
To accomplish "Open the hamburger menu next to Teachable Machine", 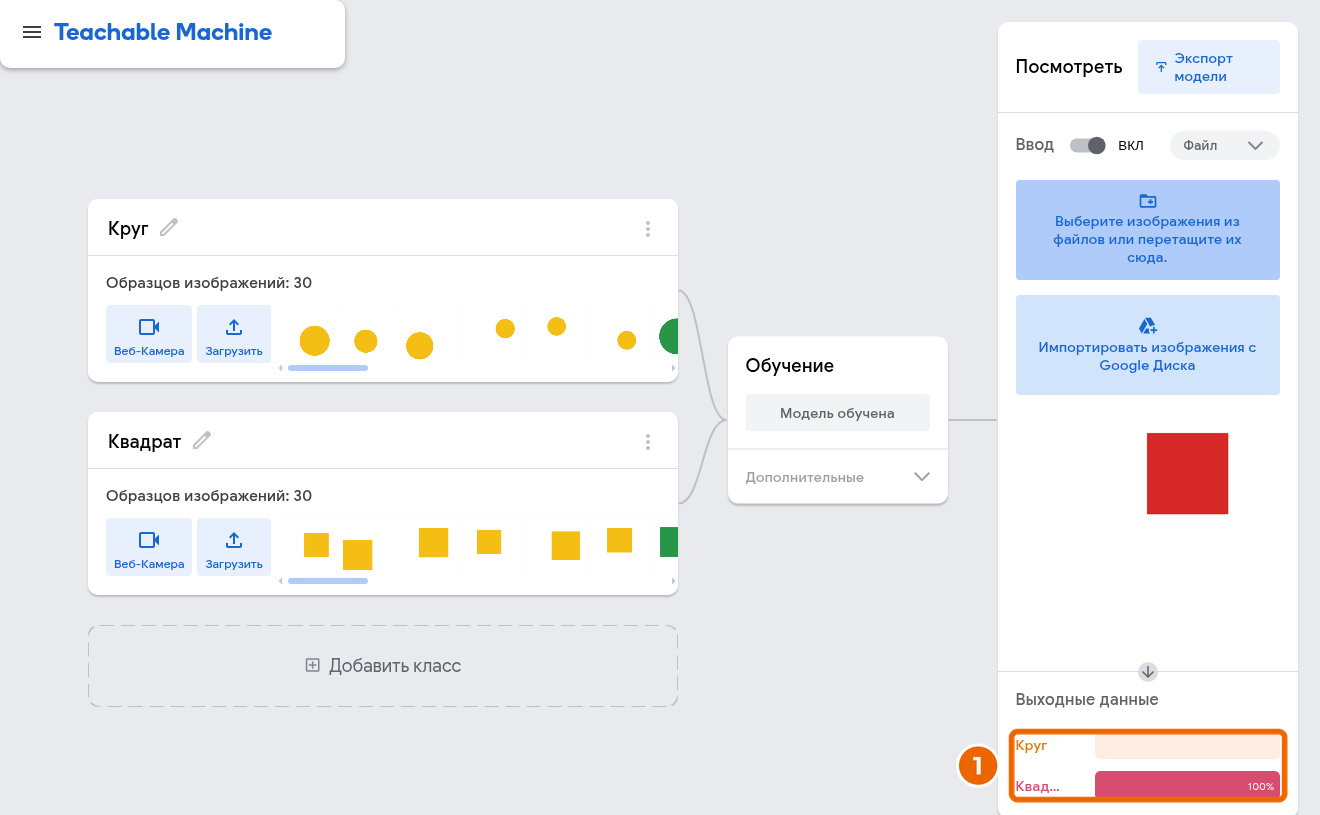I will (32, 32).
